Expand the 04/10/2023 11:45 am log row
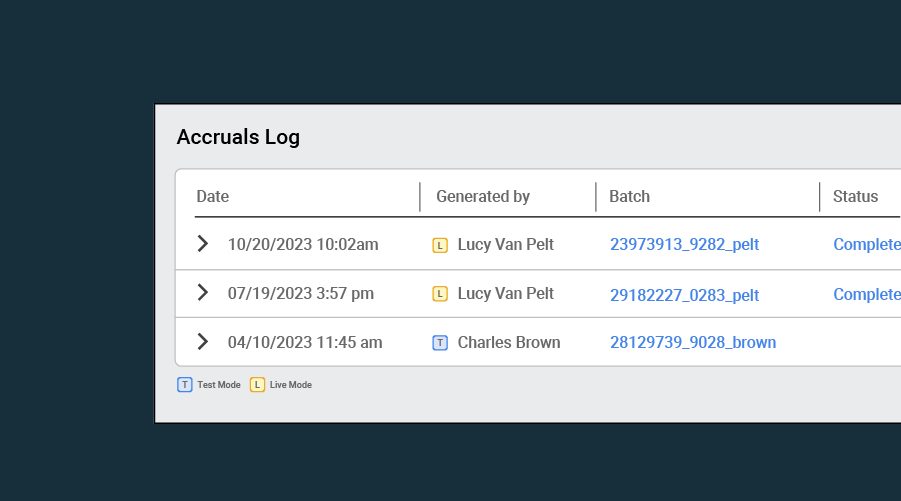Screen dimensions: 901x501 click(x=202, y=342)
